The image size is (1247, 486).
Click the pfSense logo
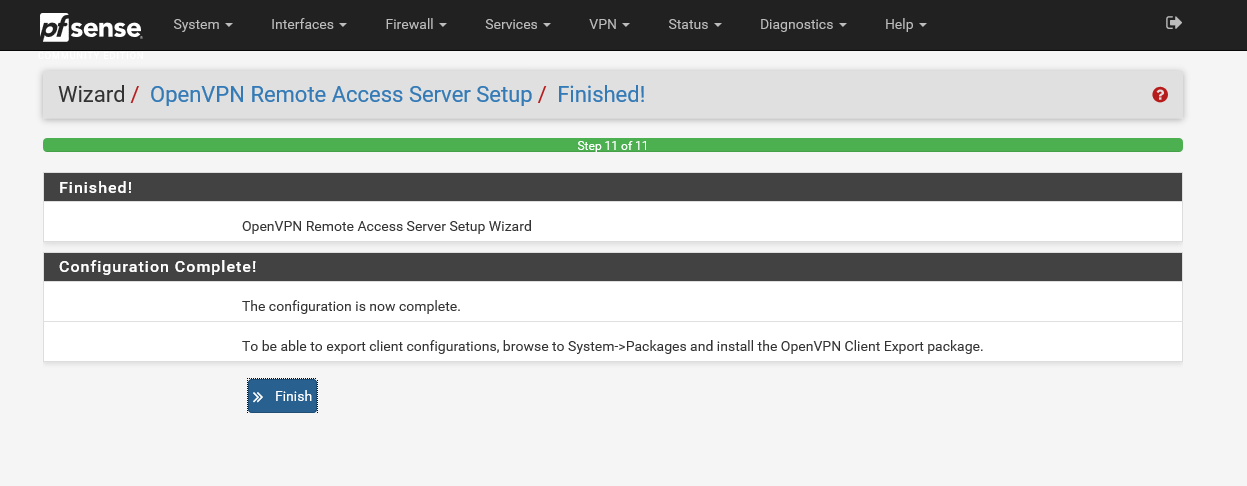(x=91, y=26)
